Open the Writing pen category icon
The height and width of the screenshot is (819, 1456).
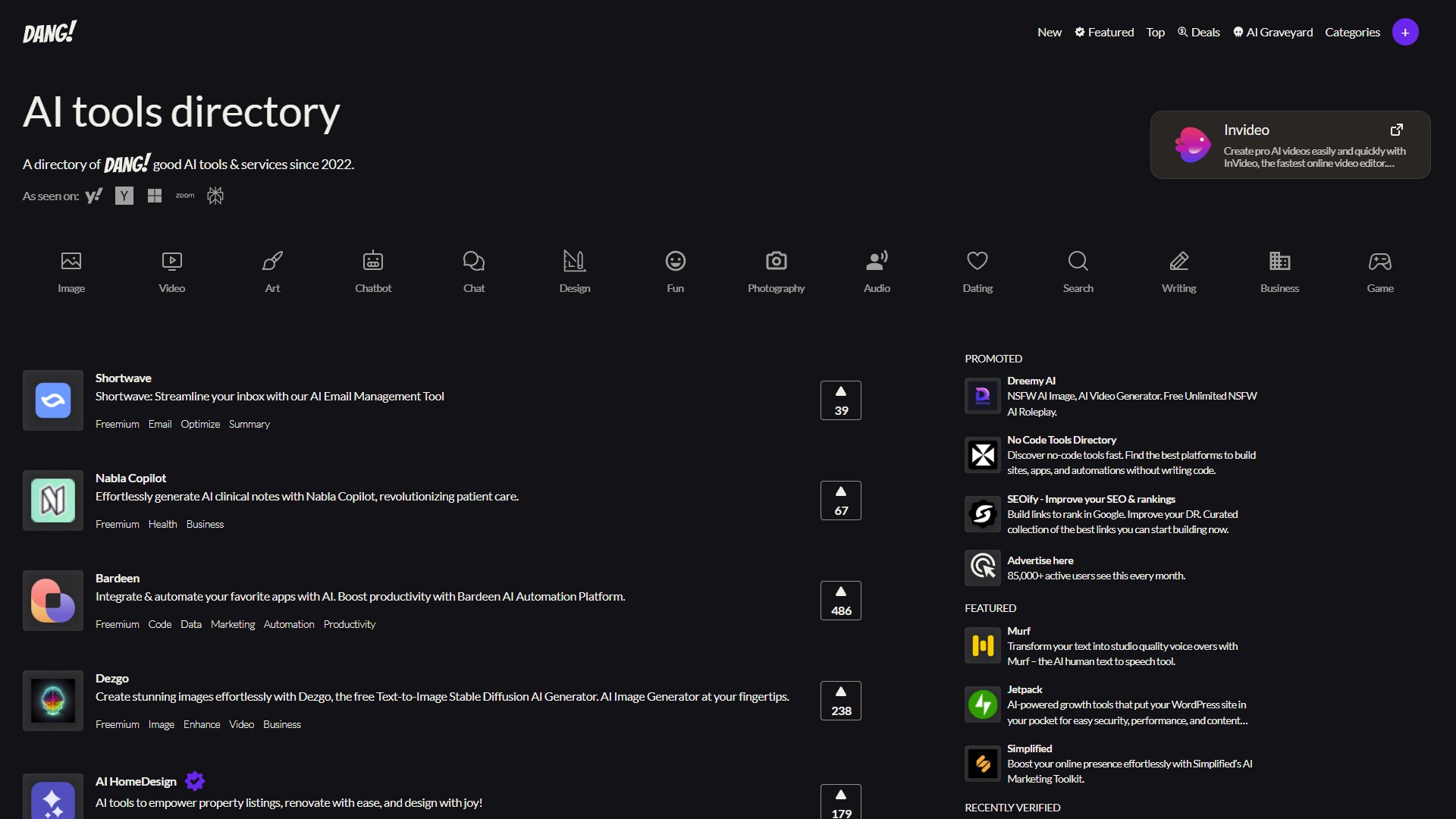click(1179, 262)
